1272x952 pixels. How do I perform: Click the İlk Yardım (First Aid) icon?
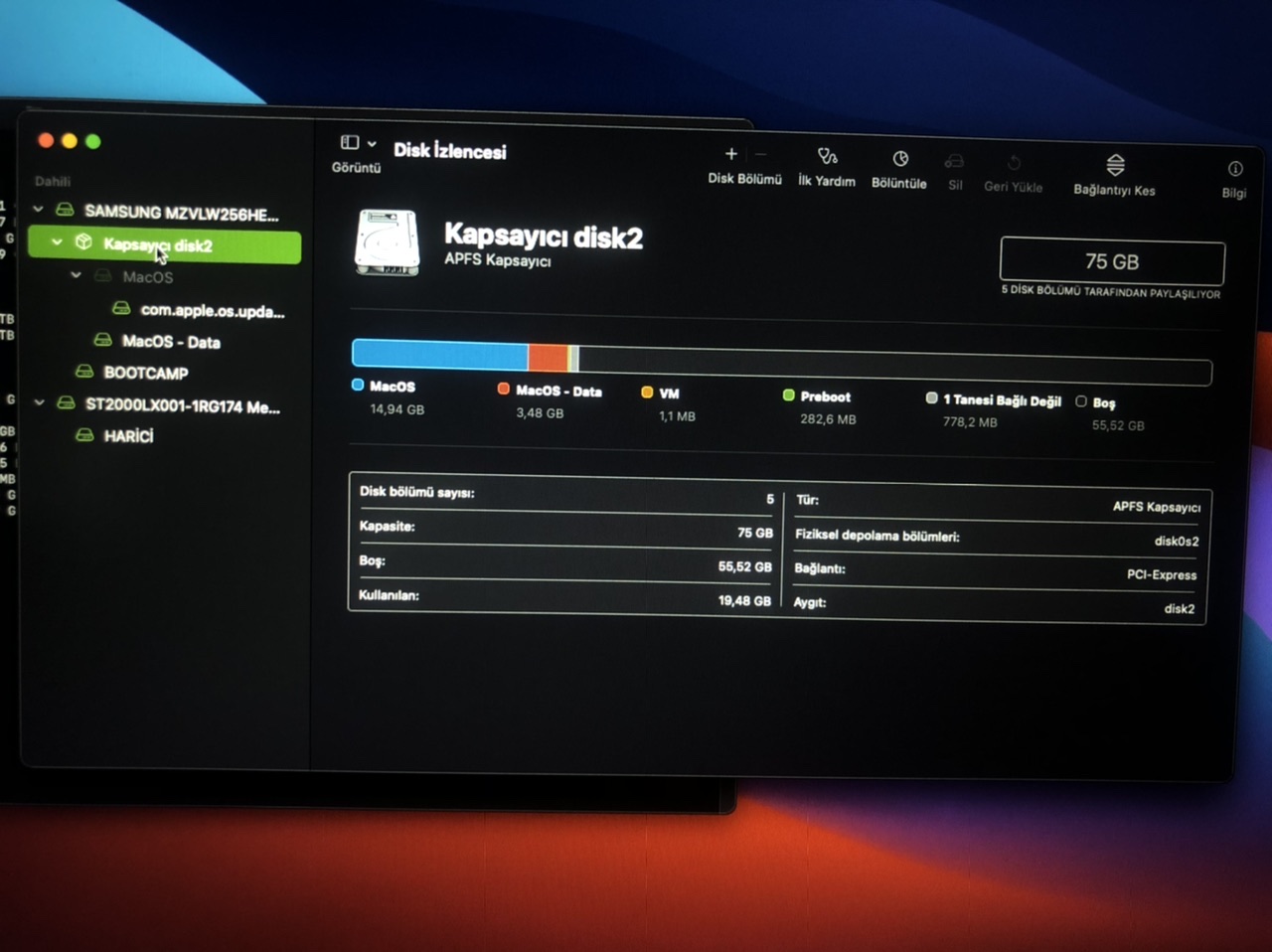827,157
